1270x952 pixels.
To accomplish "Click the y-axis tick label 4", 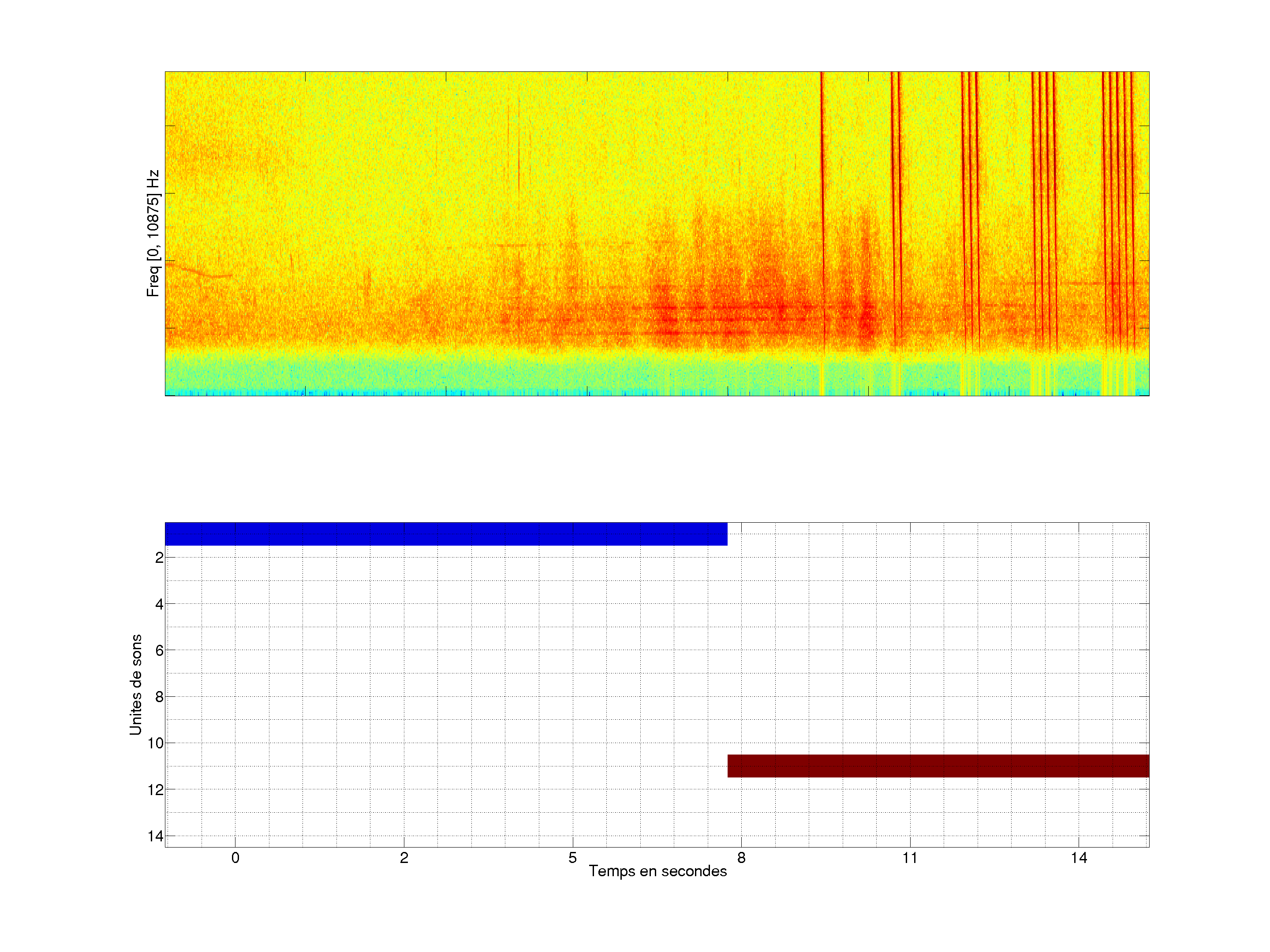I will [159, 604].
